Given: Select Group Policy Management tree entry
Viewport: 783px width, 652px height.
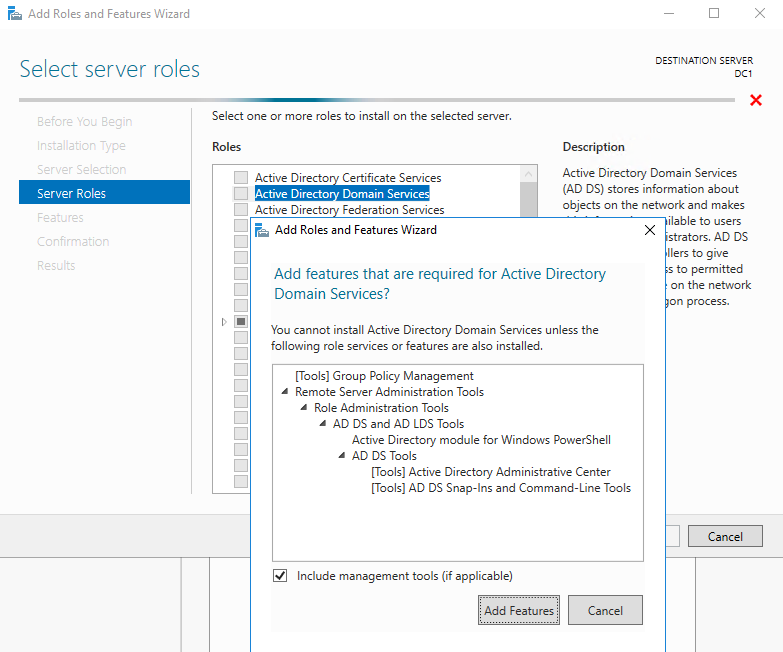Looking at the screenshot, I should point(384,376).
